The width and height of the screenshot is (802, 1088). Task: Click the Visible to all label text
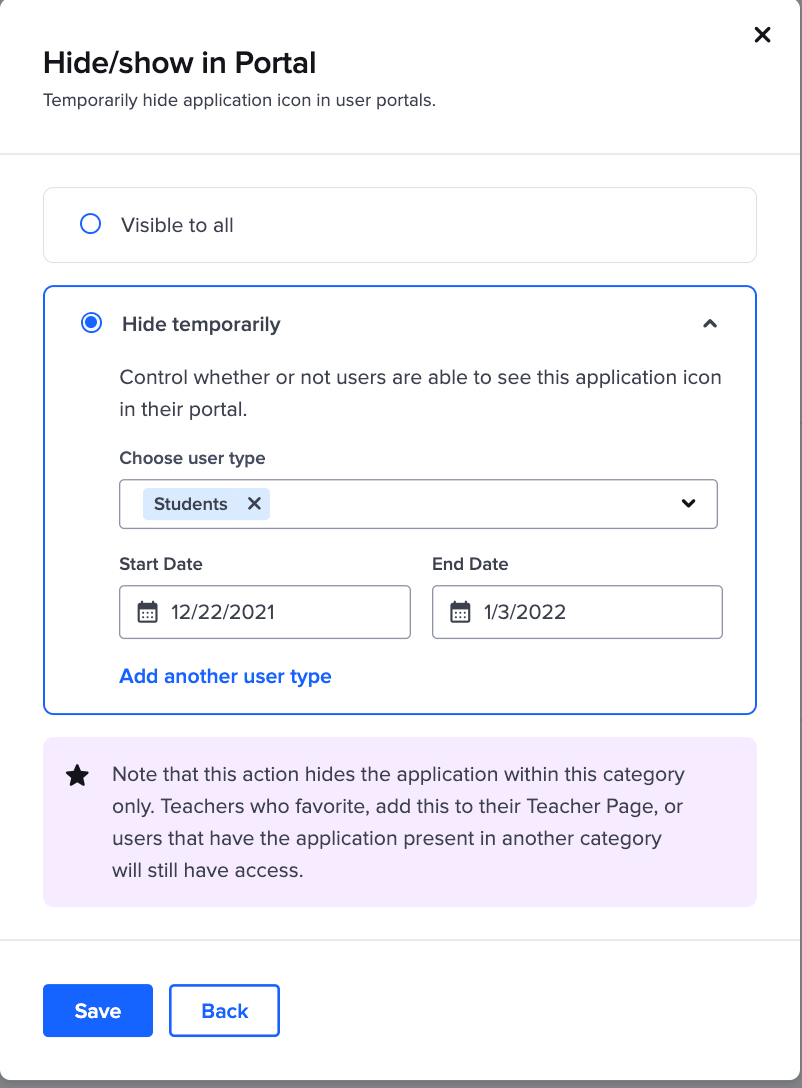177,225
